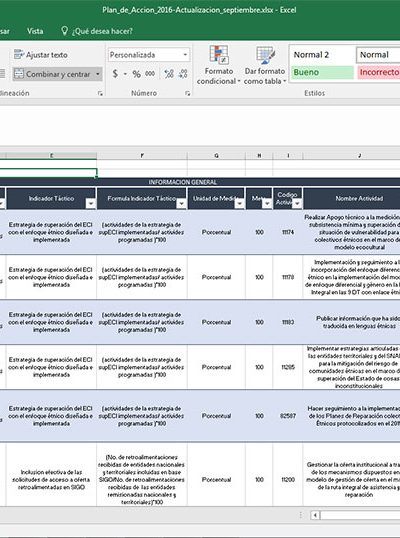Select 'Publicar información que ha sido traducida' cell
Screen dimensions: 400x538
click(x=352, y=322)
